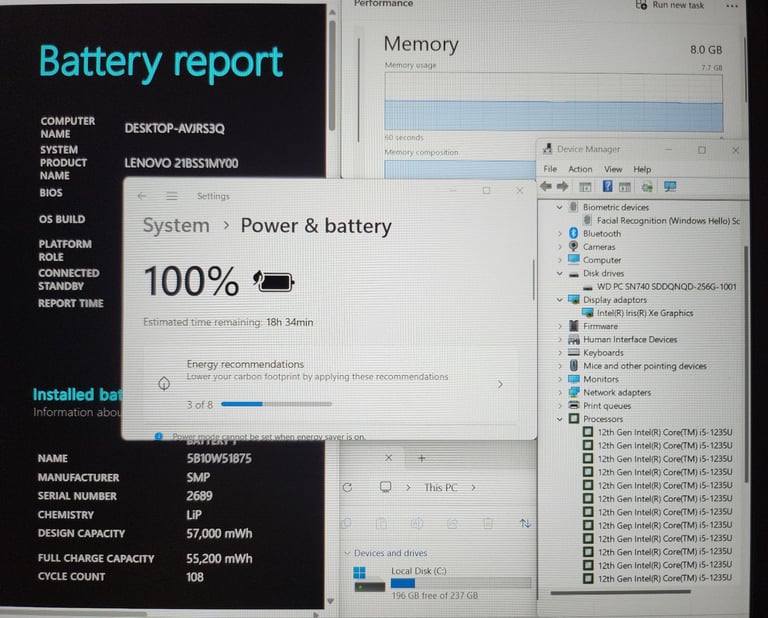
Task: Click chevron on Energy recommendations row
Action: point(500,384)
